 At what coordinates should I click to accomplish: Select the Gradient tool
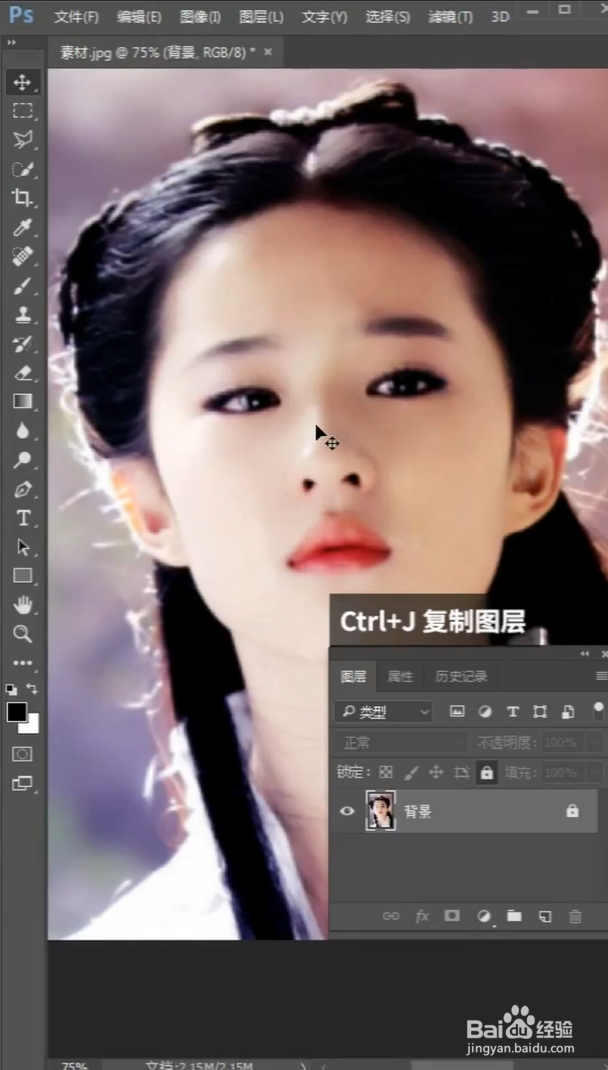click(23, 401)
